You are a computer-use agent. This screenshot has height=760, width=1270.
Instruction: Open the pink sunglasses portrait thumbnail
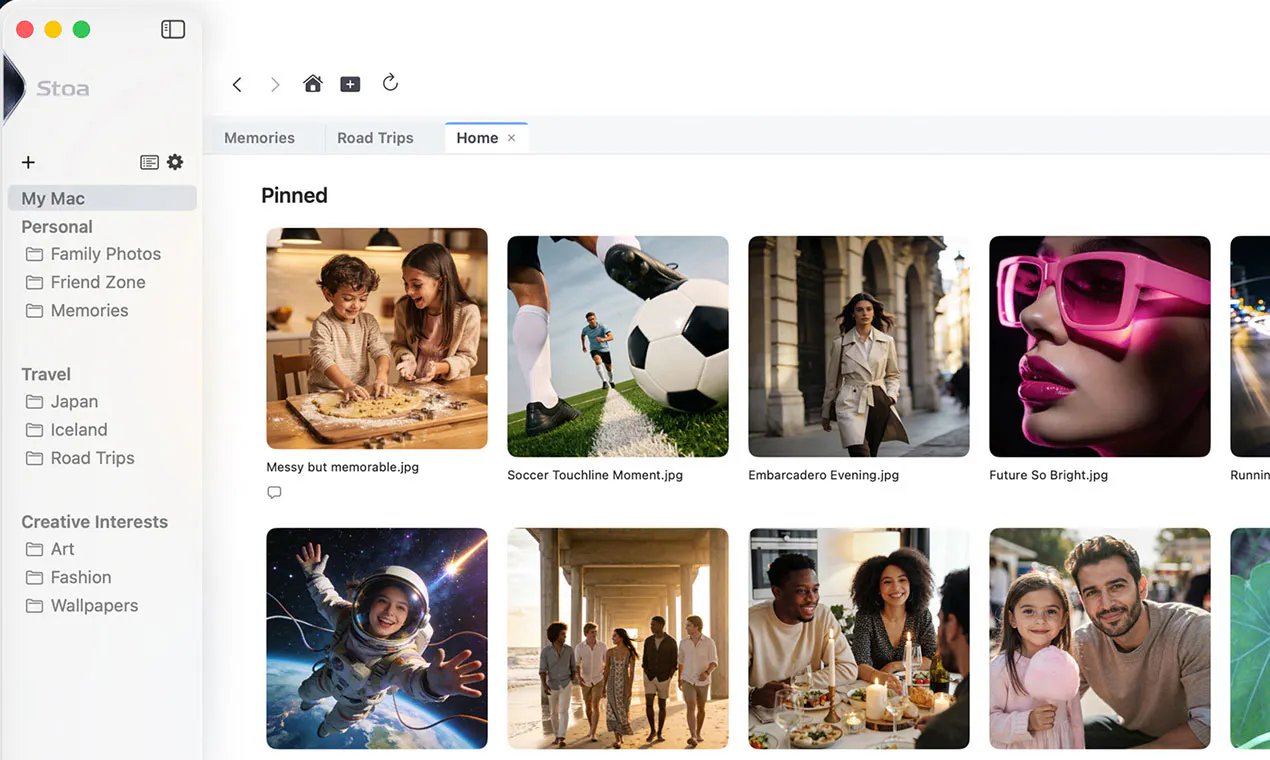pyautogui.click(x=1100, y=346)
